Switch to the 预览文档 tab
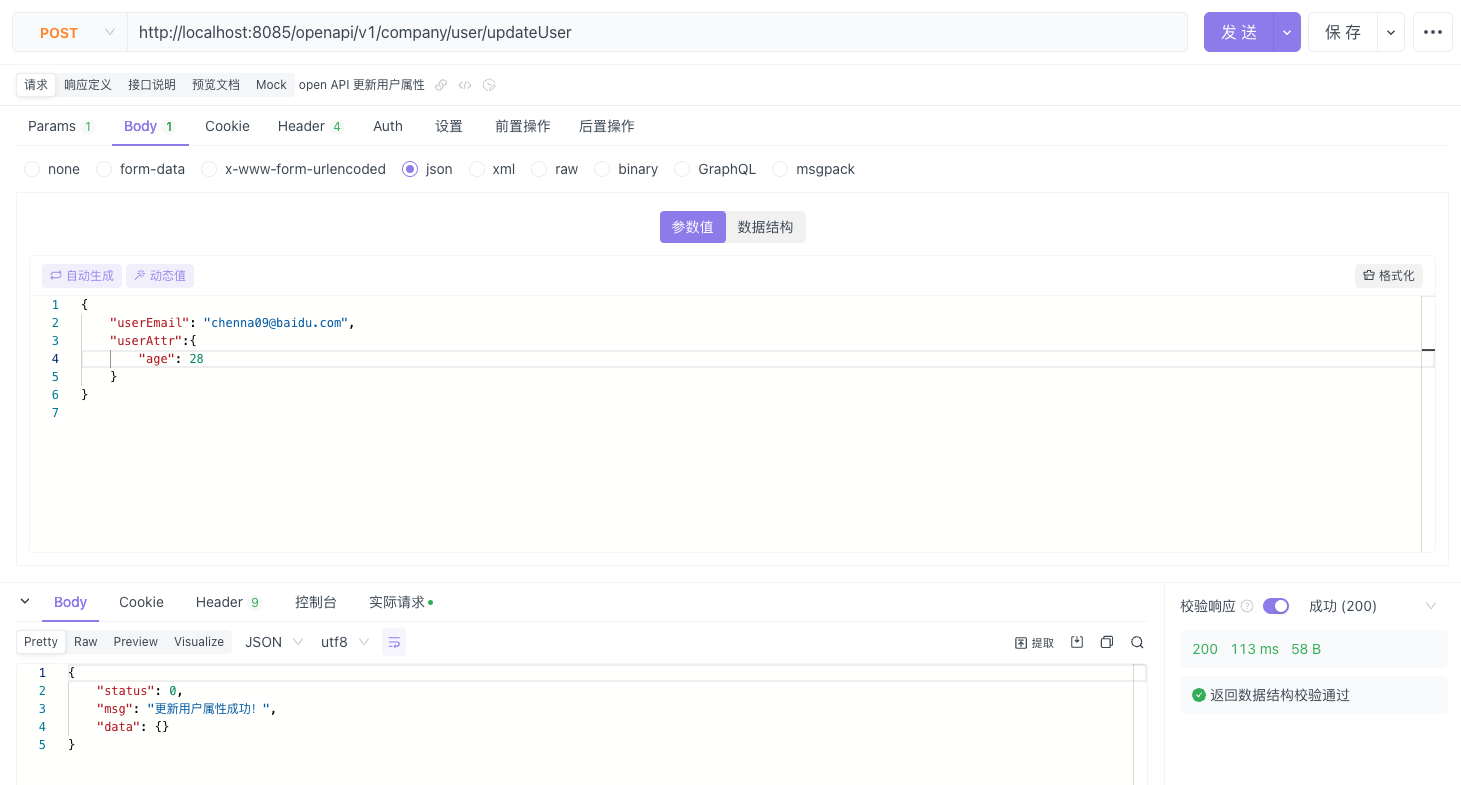 pos(216,85)
